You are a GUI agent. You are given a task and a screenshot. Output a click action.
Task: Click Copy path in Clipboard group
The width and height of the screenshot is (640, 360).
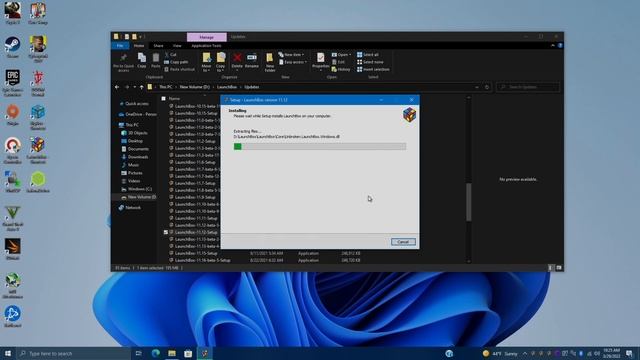[176, 62]
